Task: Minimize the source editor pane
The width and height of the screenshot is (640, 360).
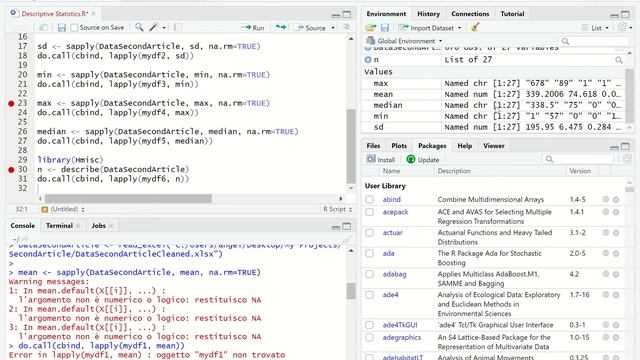Action: click(x=336, y=15)
